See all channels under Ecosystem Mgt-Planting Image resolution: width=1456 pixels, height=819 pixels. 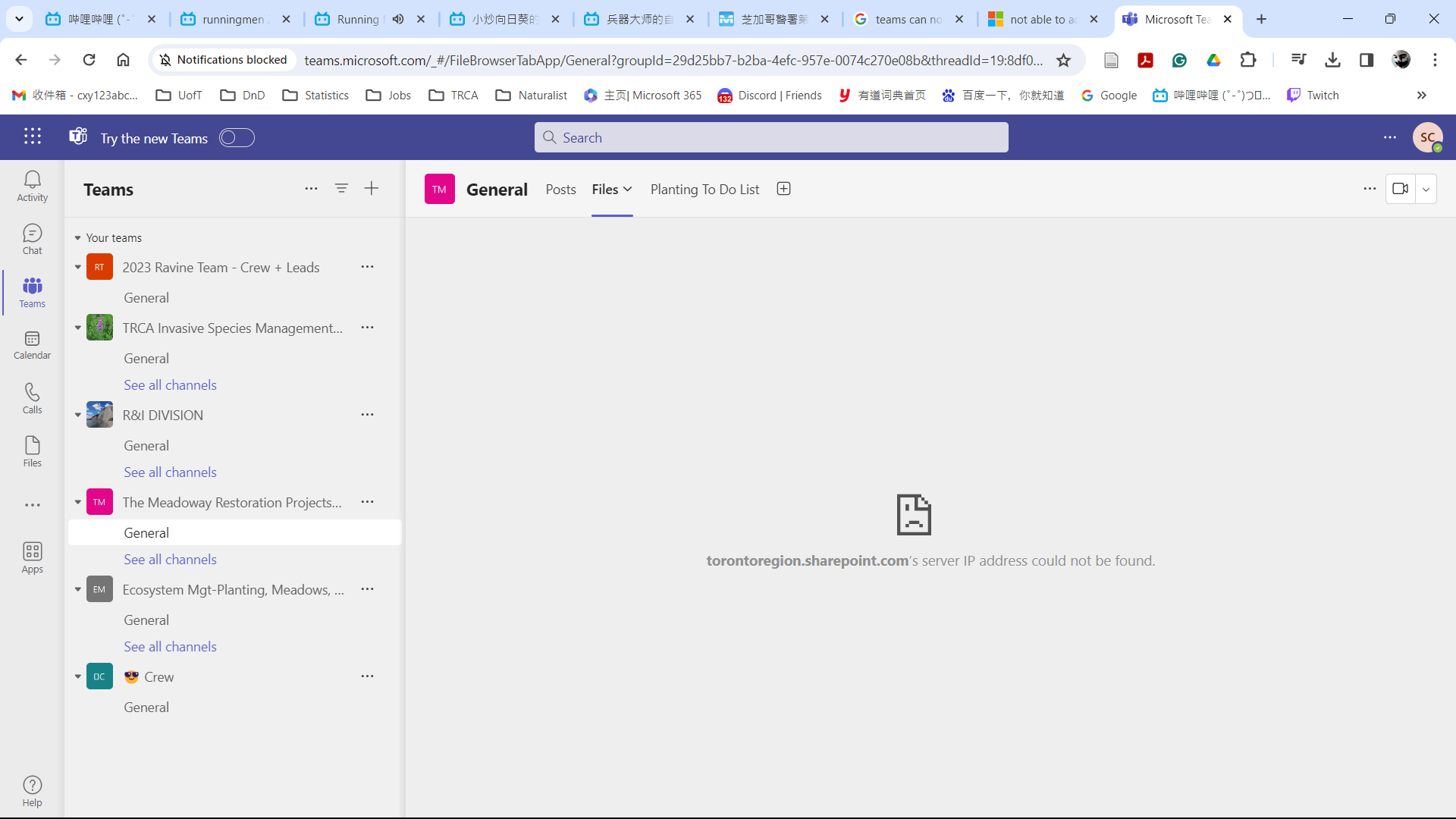170,647
